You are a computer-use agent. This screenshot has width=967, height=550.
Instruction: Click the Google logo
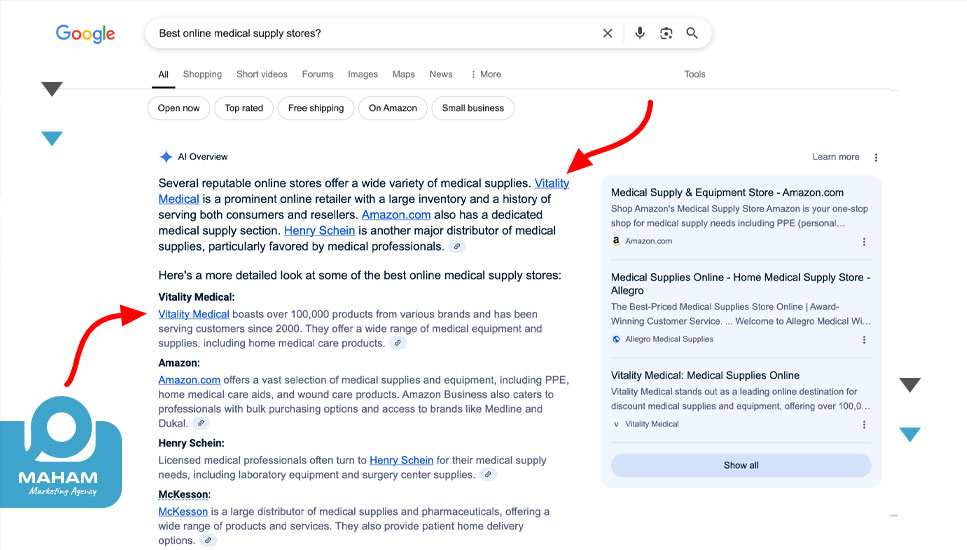[x=85, y=34]
